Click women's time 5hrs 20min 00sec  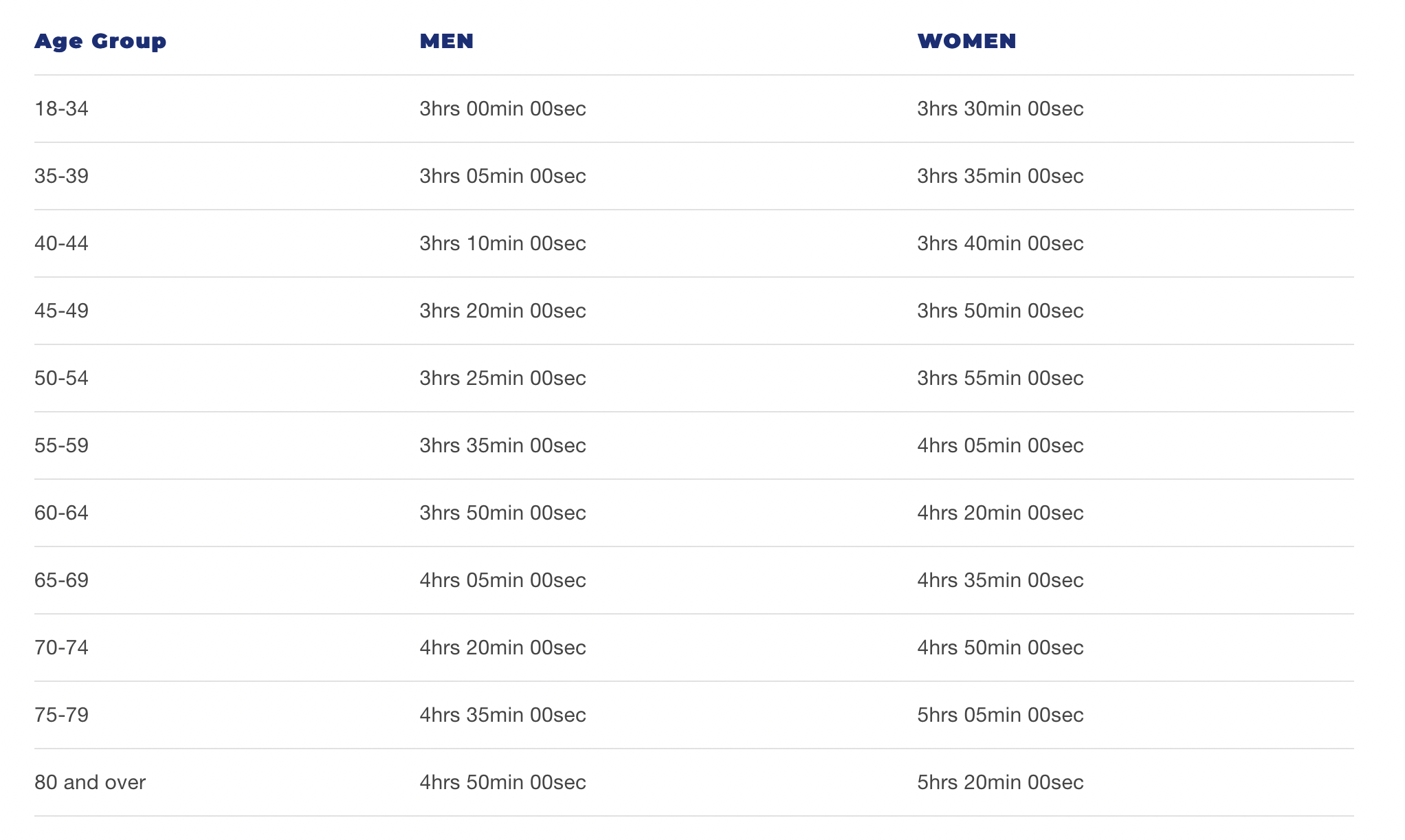pyautogui.click(x=1000, y=782)
